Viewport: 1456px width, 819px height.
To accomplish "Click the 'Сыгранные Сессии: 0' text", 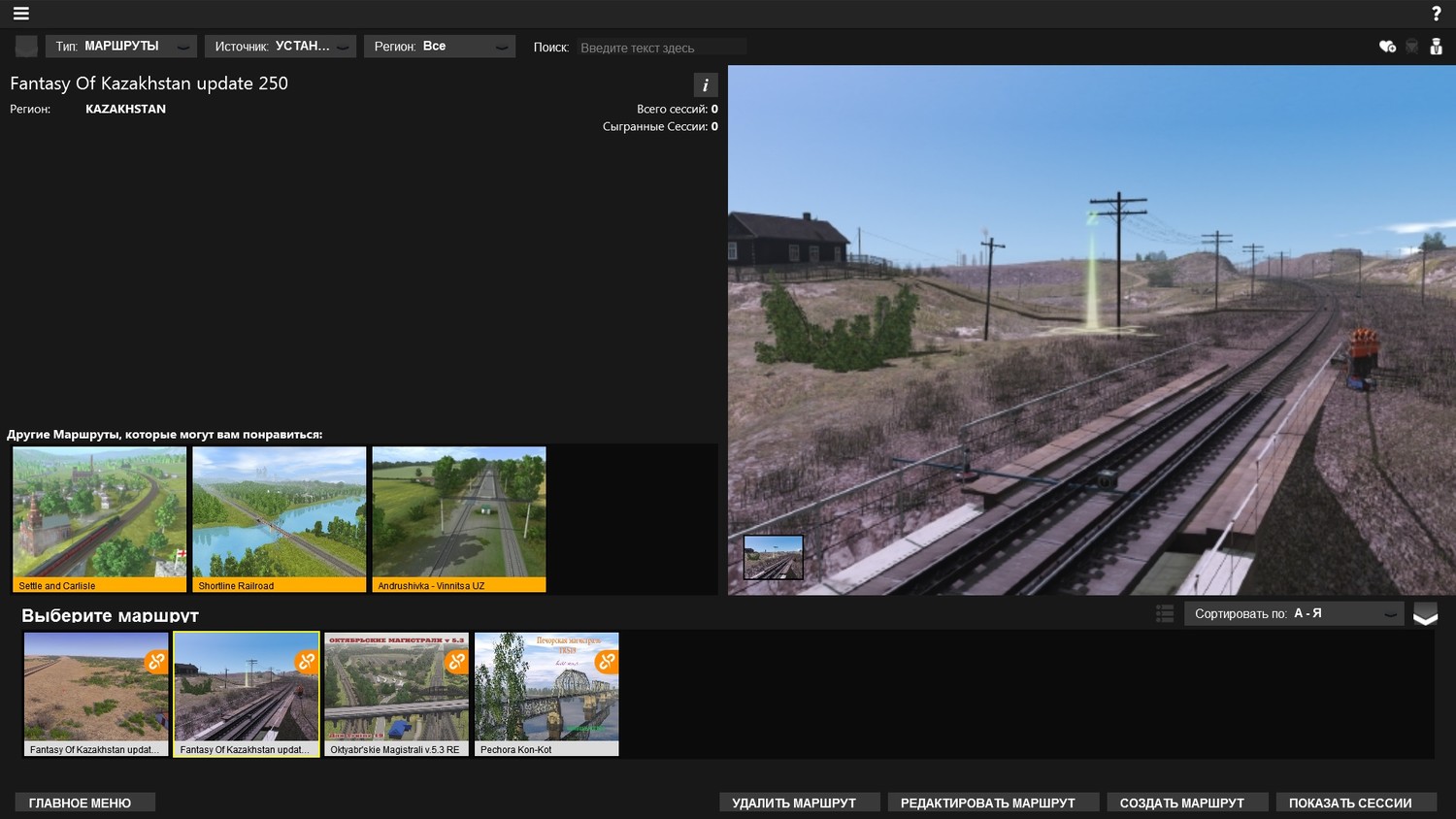I will coord(660,126).
